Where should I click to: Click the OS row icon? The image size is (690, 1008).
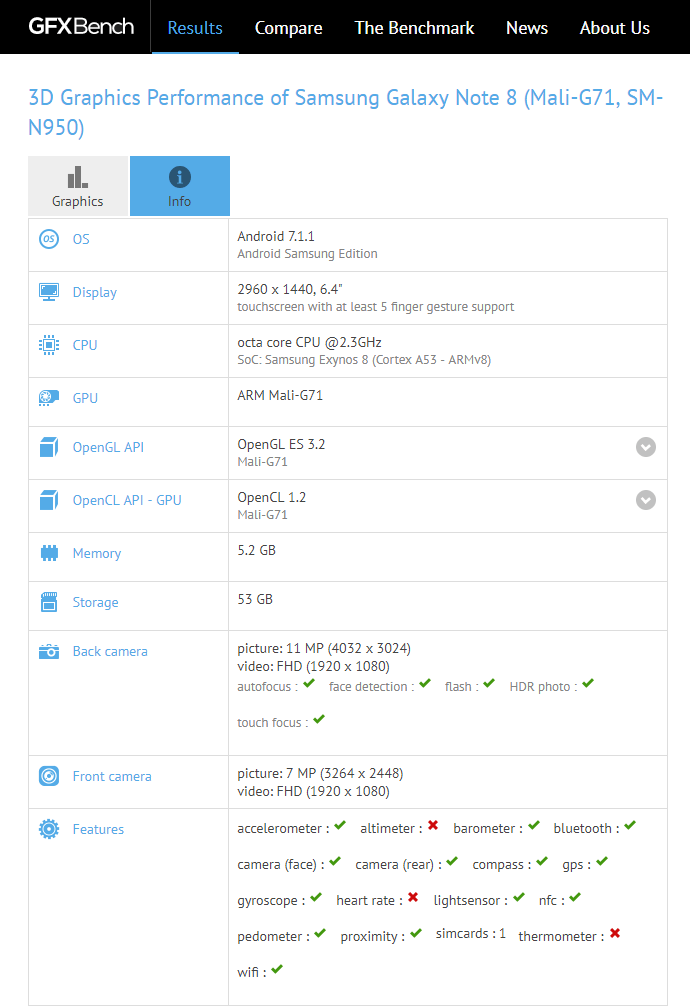(x=49, y=239)
